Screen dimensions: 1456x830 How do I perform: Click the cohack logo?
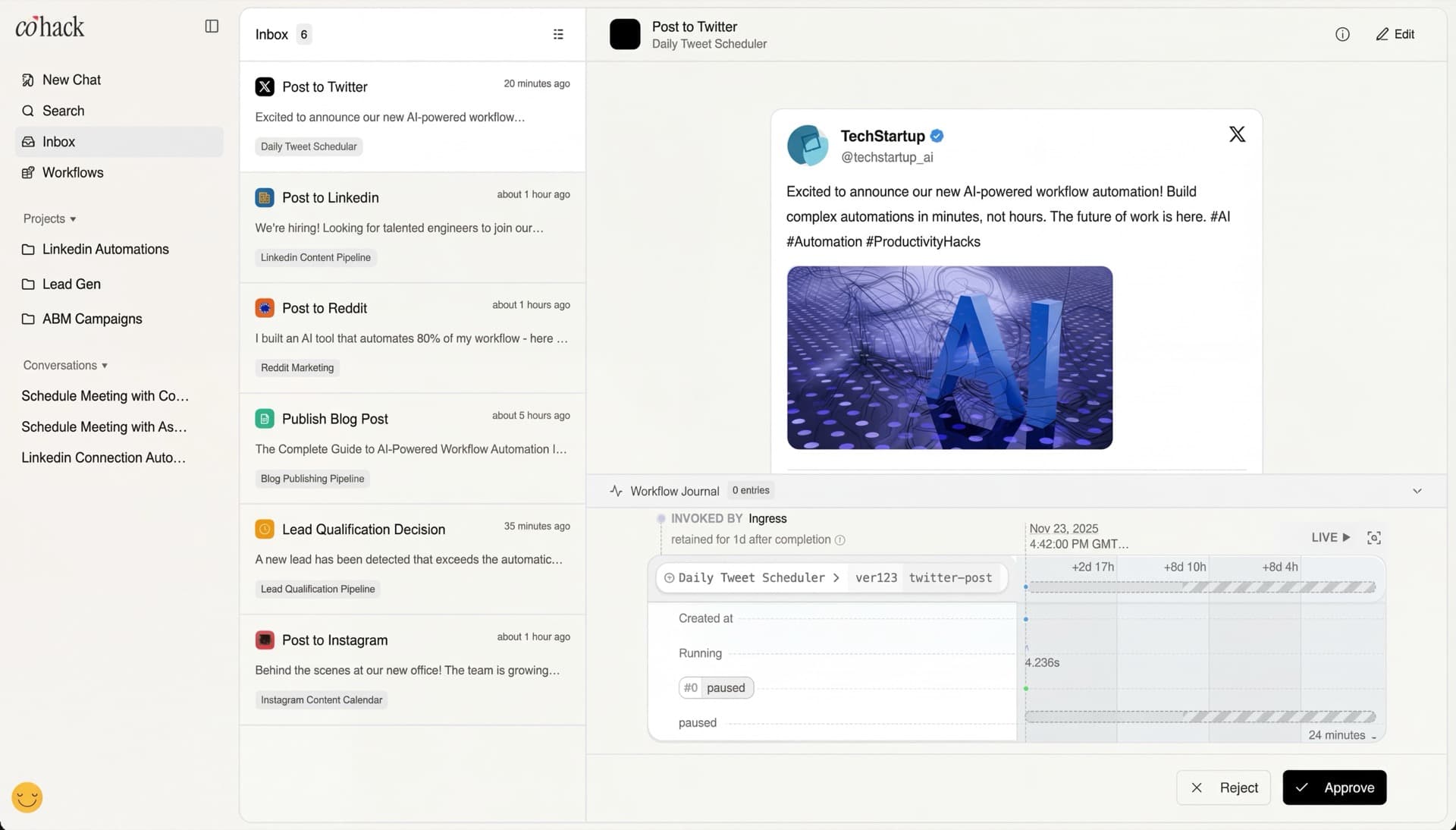[49, 27]
